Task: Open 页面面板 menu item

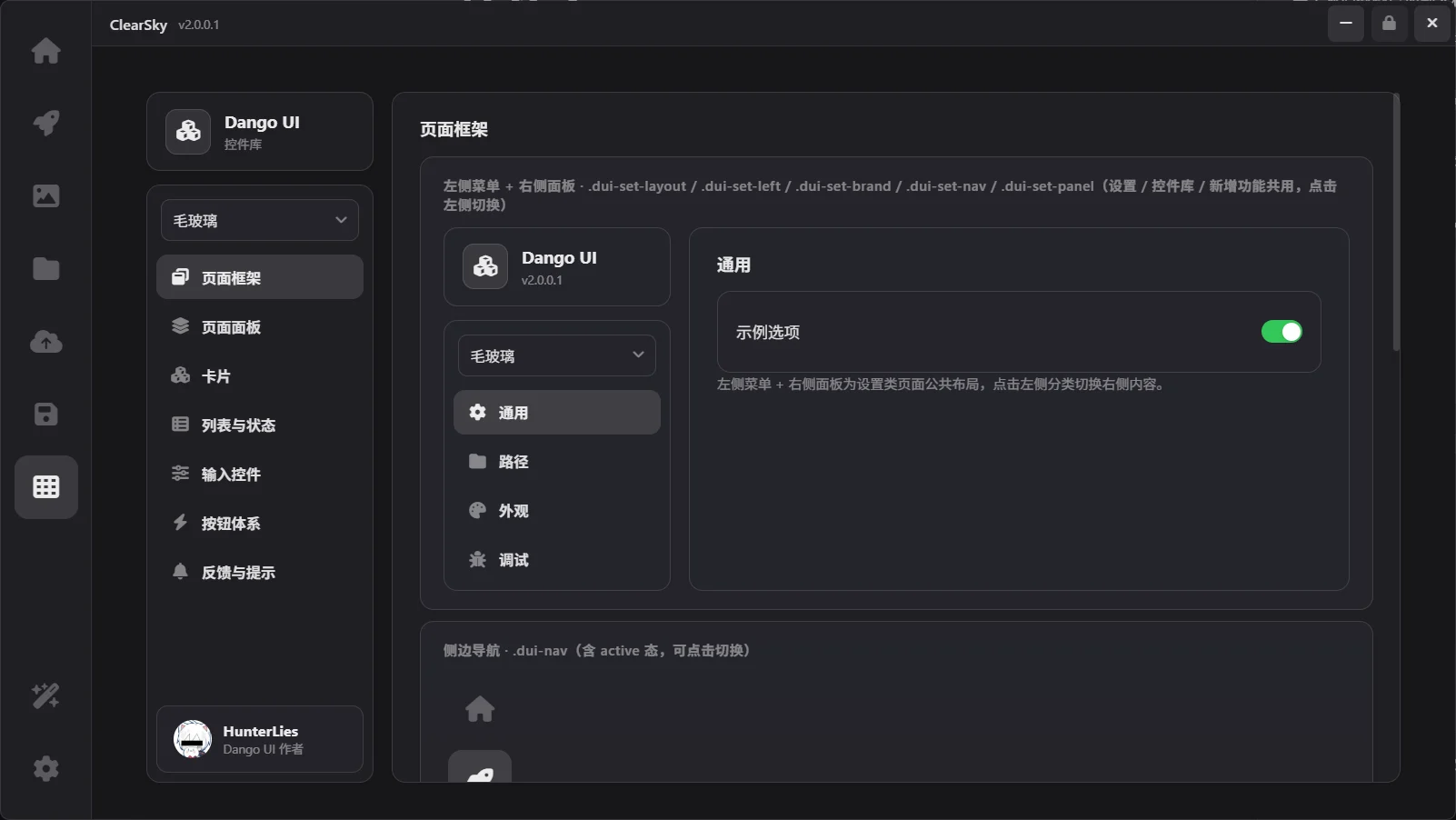Action: [x=260, y=326]
